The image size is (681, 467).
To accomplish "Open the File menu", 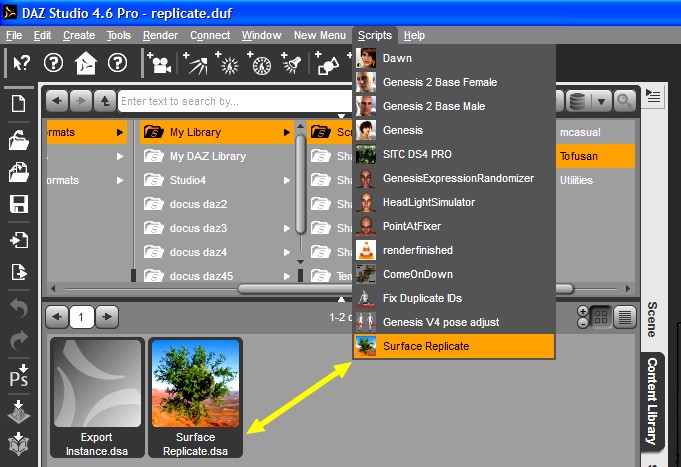I will point(14,35).
